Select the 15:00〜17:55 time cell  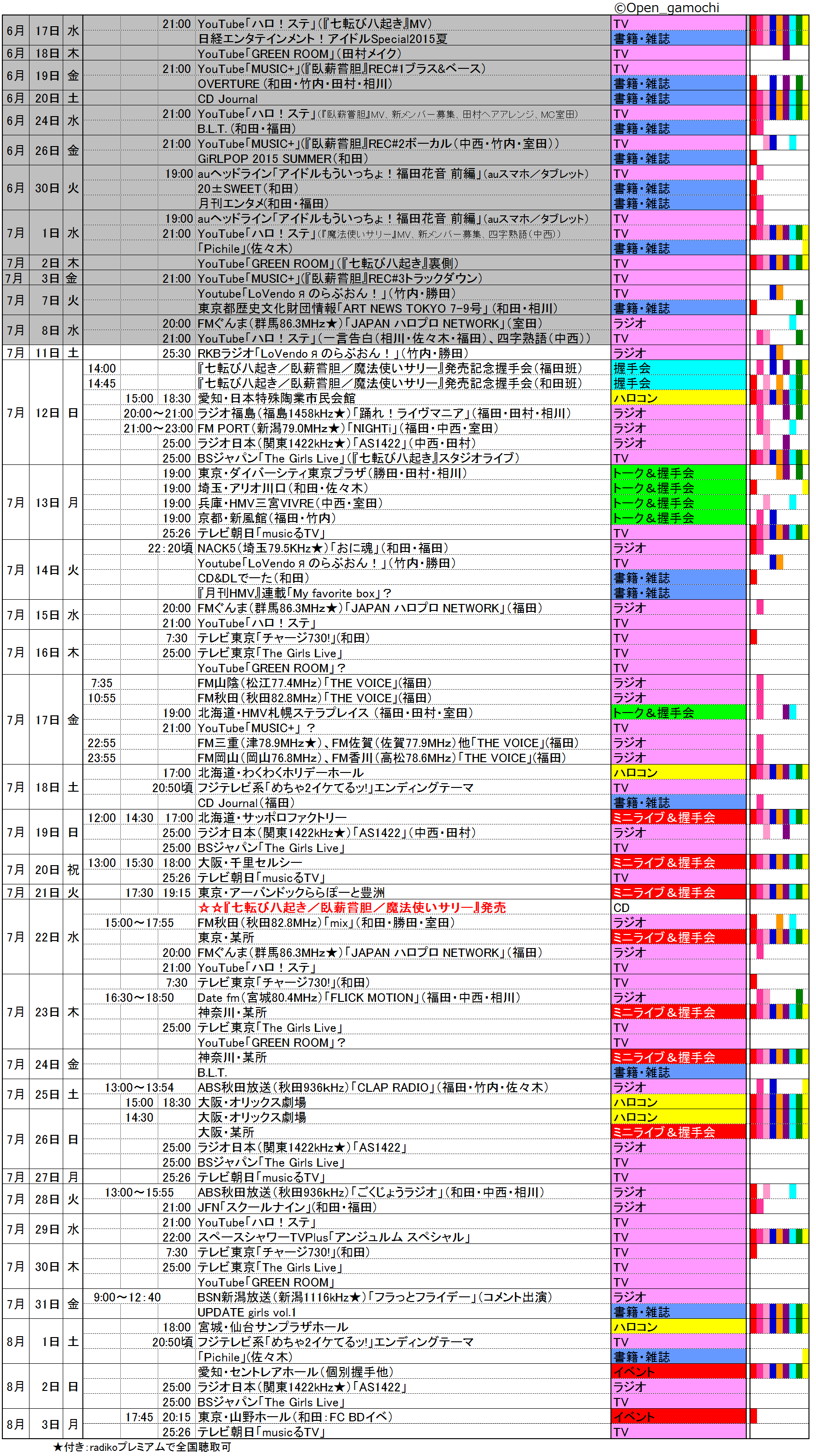[x=139, y=923]
